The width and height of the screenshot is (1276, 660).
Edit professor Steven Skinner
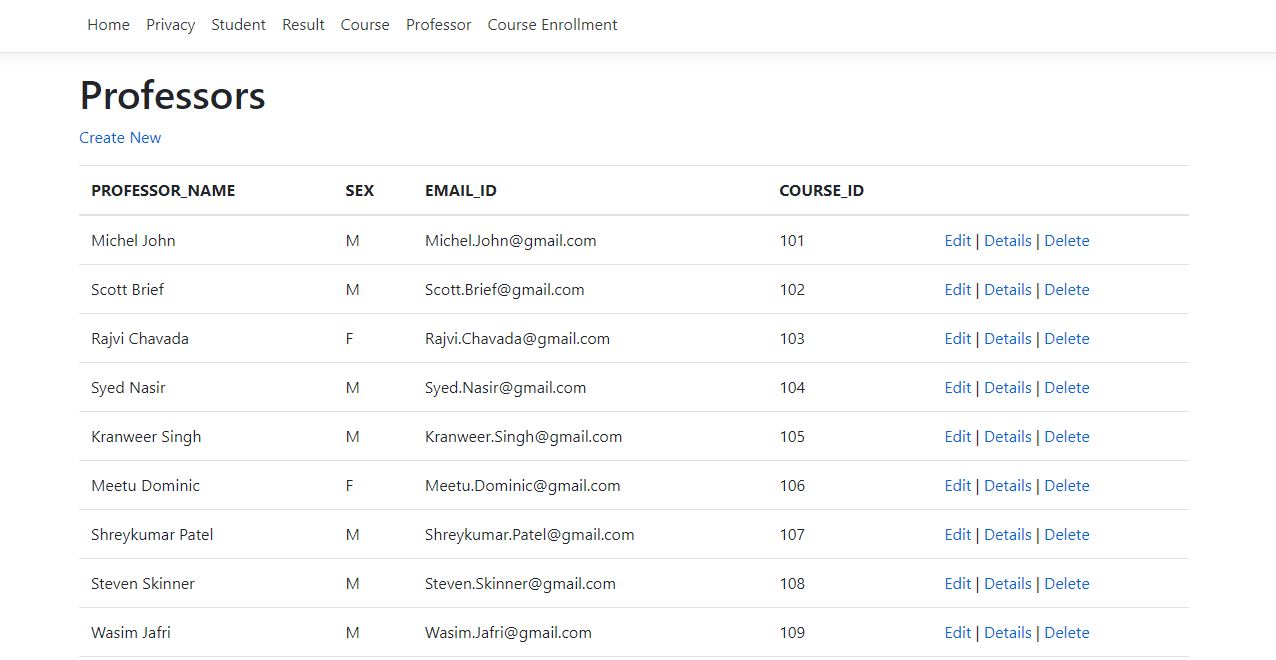957,583
